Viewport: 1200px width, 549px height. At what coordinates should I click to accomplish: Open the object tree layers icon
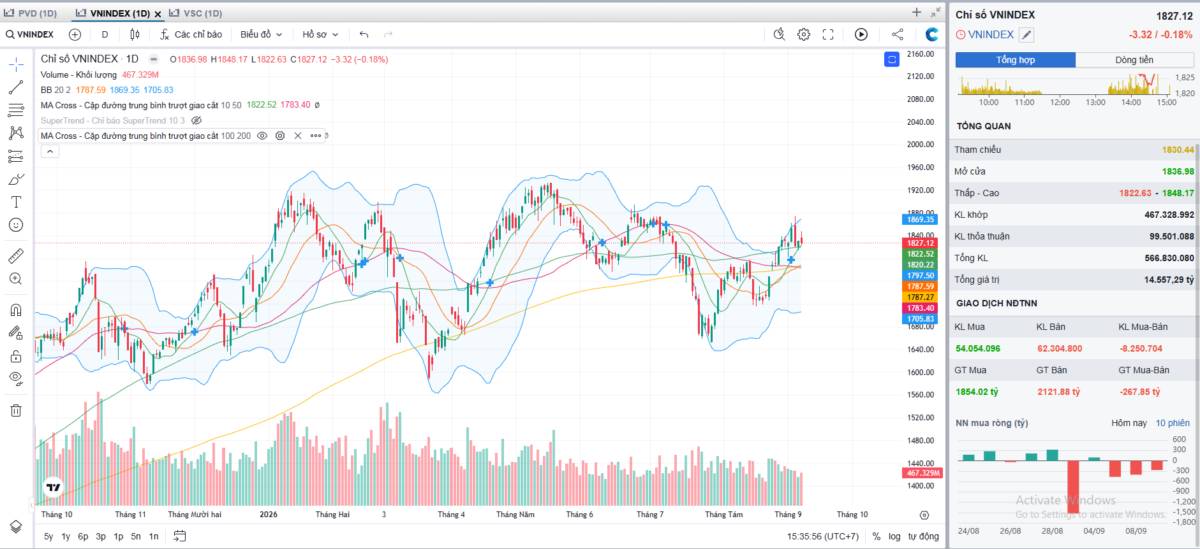point(16,526)
